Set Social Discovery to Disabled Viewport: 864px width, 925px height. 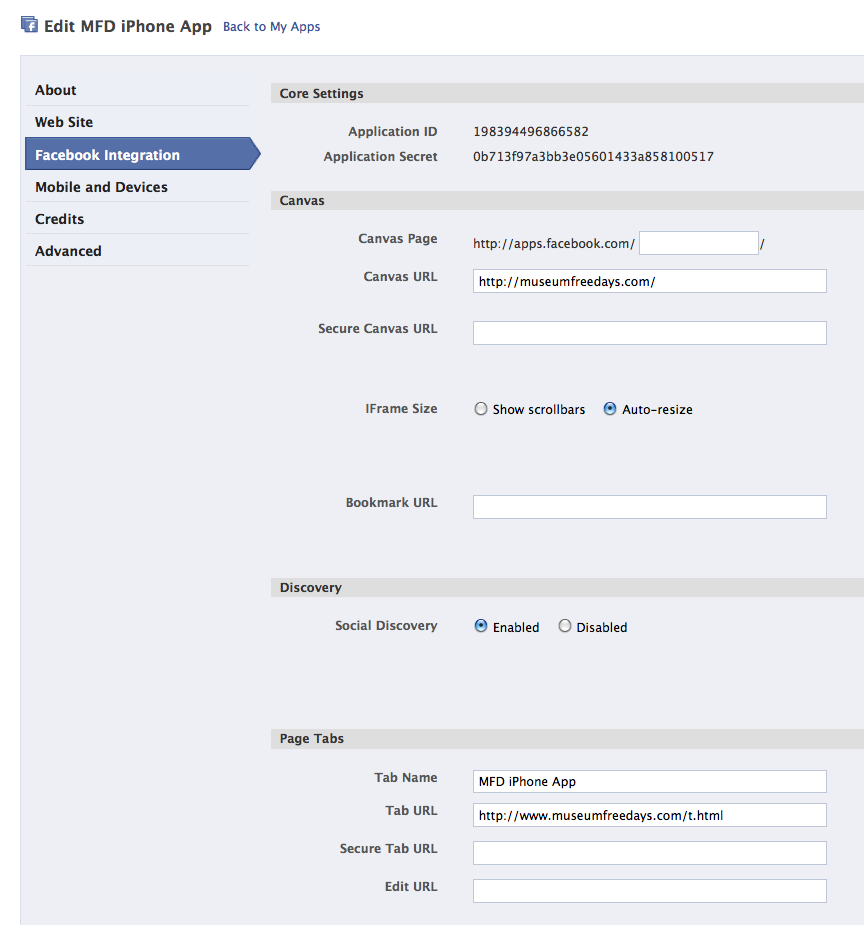click(x=564, y=626)
